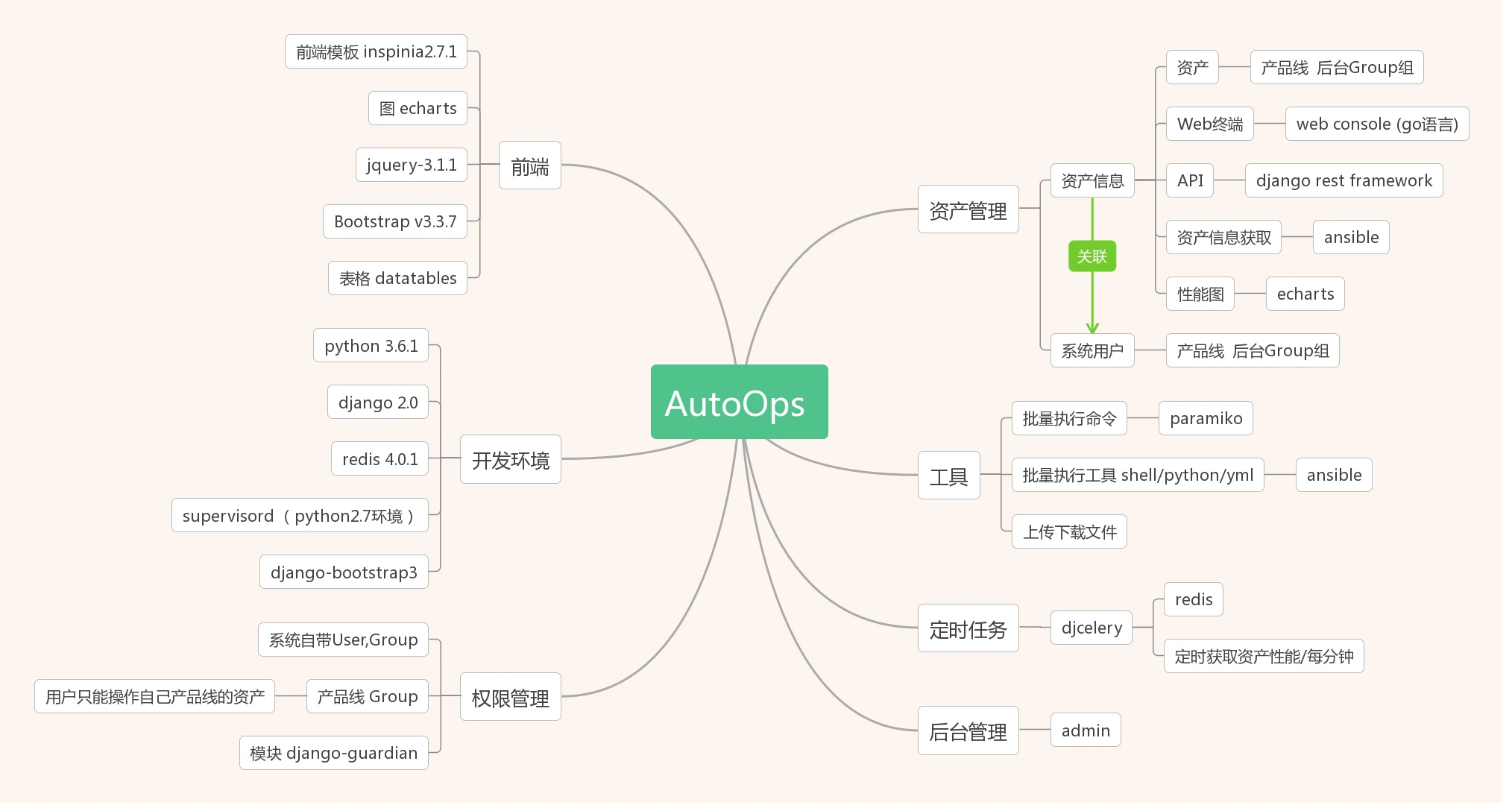Image resolution: width=1512 pixels, height=808 pixels.
Task: Click the echarts node beside 性能图
Action: tap(1305, 294)
